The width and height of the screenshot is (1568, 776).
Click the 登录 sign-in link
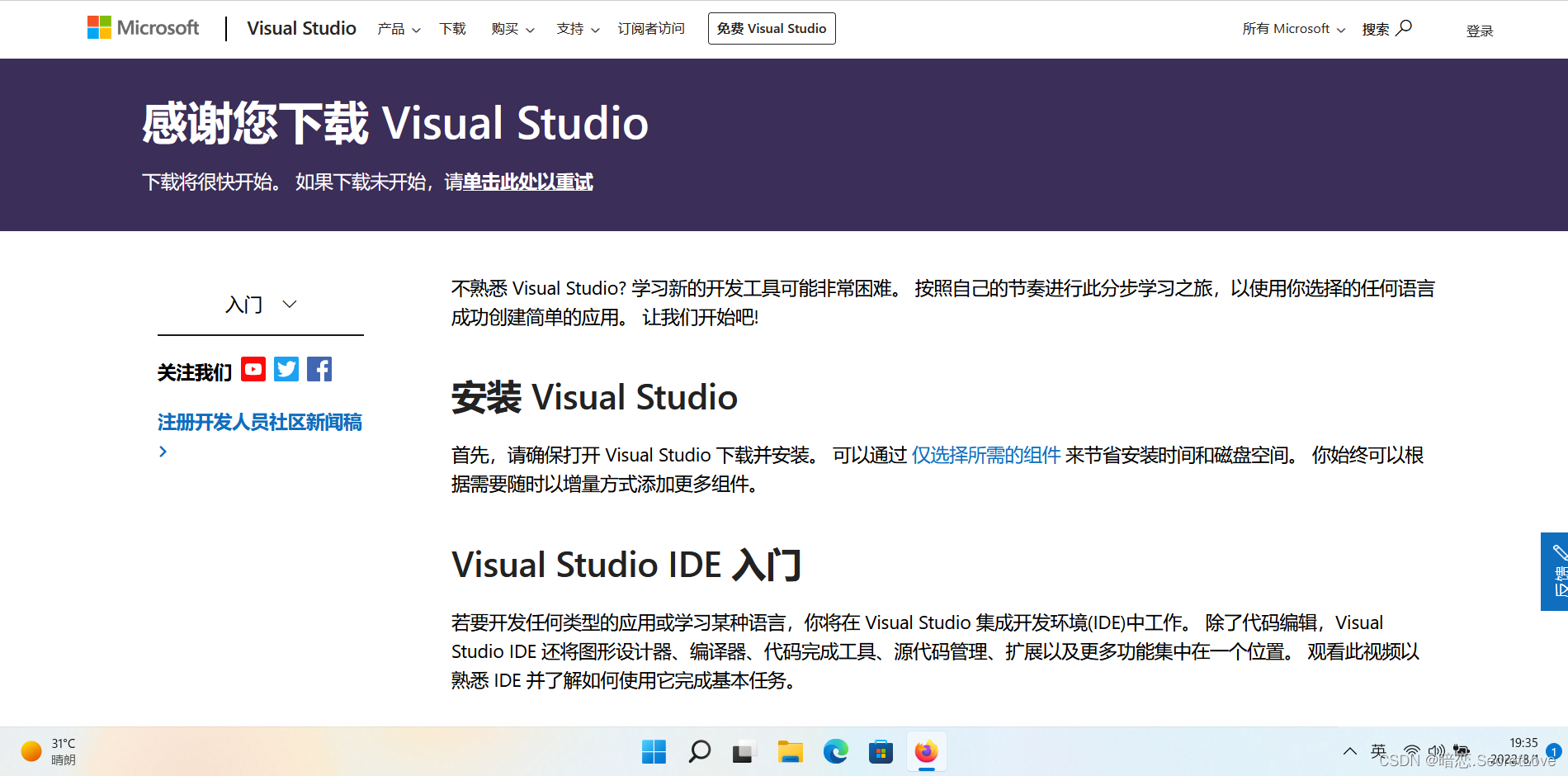(x=1480, y=31)
